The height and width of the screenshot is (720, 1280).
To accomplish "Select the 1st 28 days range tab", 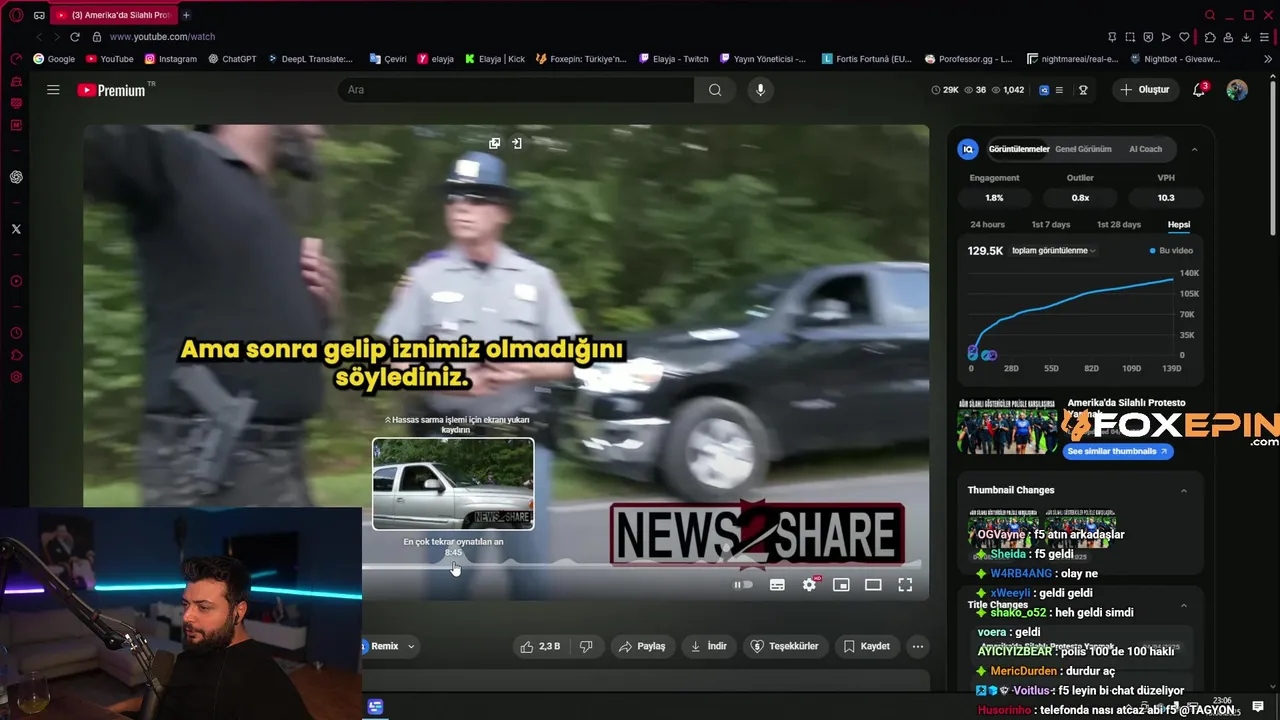I will (x=1118, y=225).
